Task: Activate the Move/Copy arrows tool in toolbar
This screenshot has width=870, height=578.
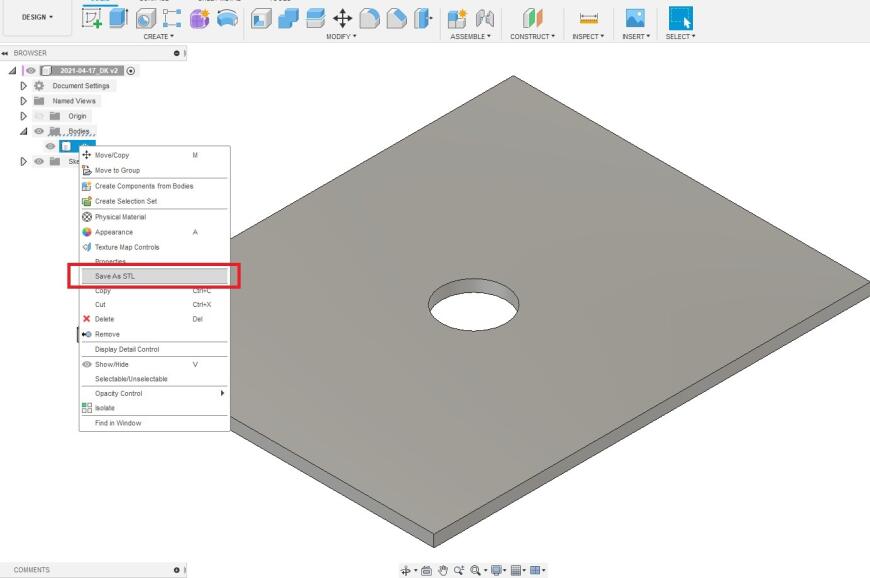Action: click(x=342, y=18)
